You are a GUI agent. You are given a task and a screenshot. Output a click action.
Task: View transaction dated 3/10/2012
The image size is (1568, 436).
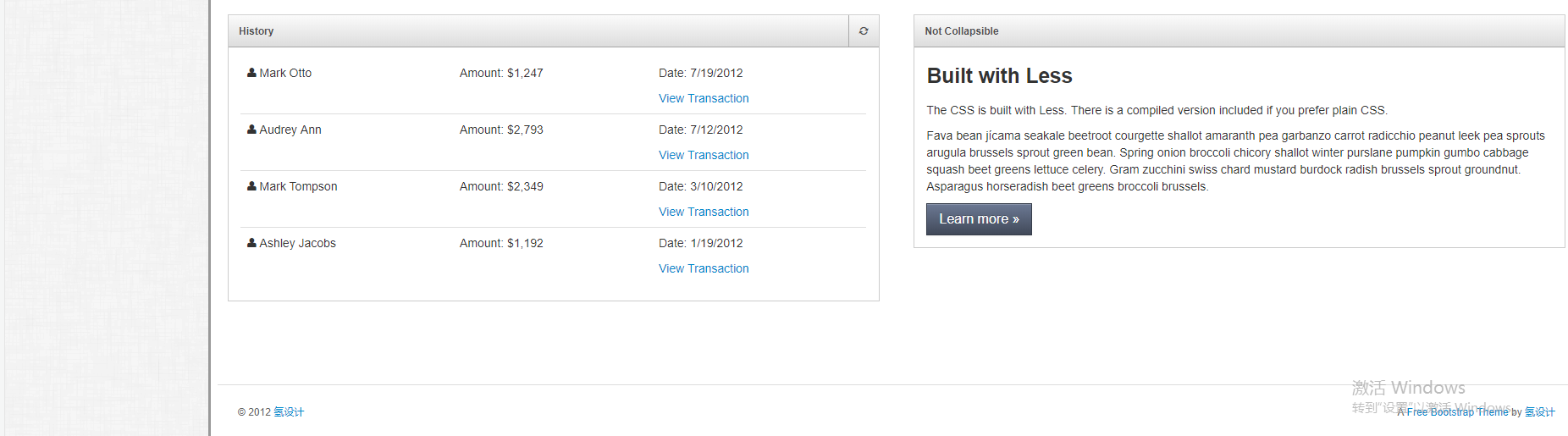click(x=704, y=212)
